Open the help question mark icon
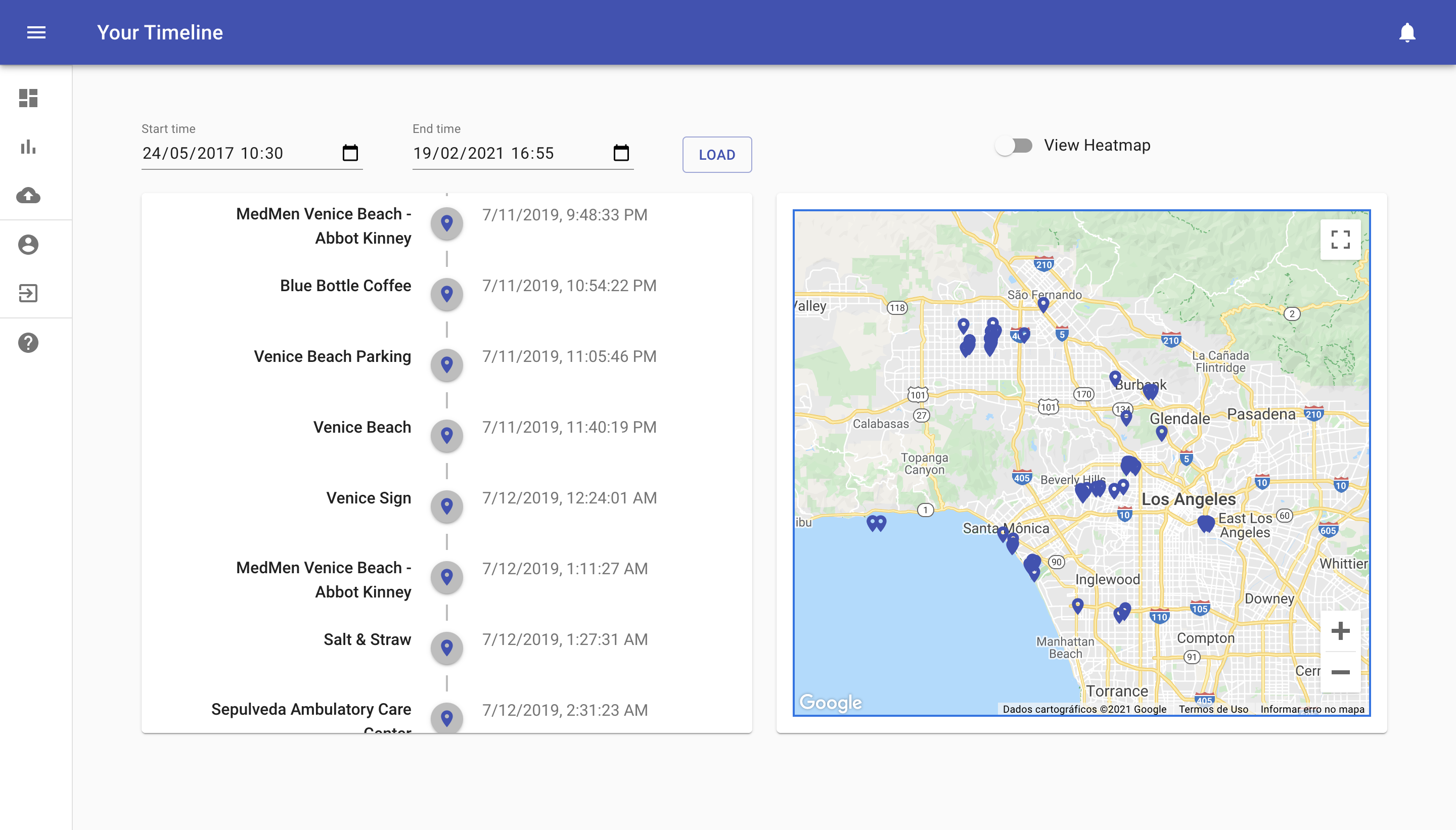This screenshot has width=1456, height=830. (x=28, y=343)
